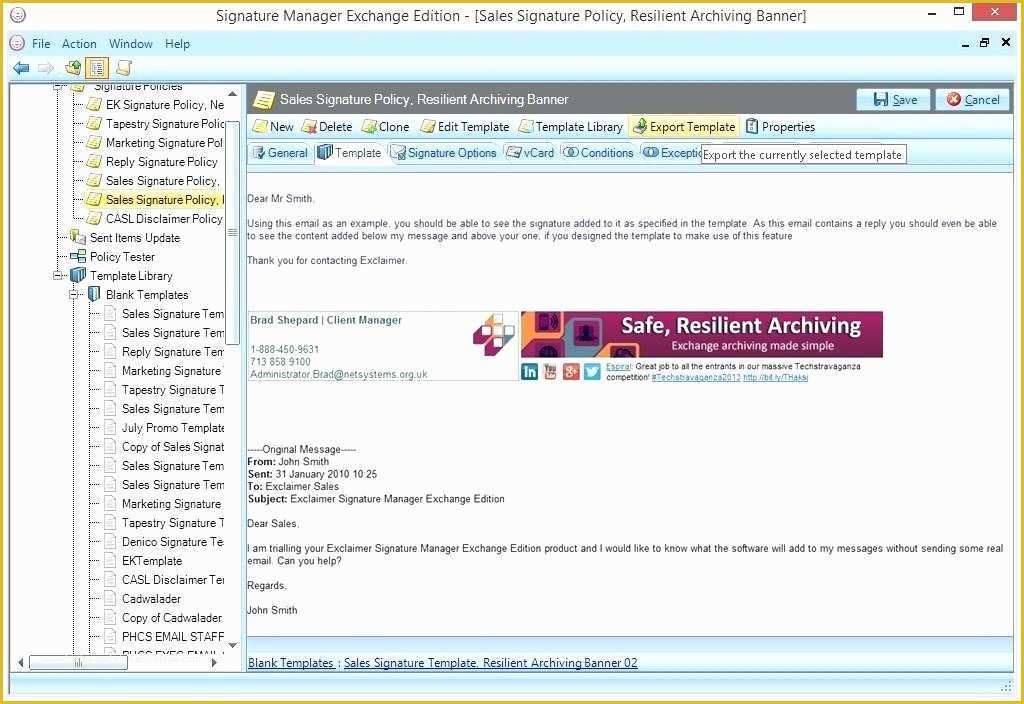Select July Promo Template in tree

[164, 427]
